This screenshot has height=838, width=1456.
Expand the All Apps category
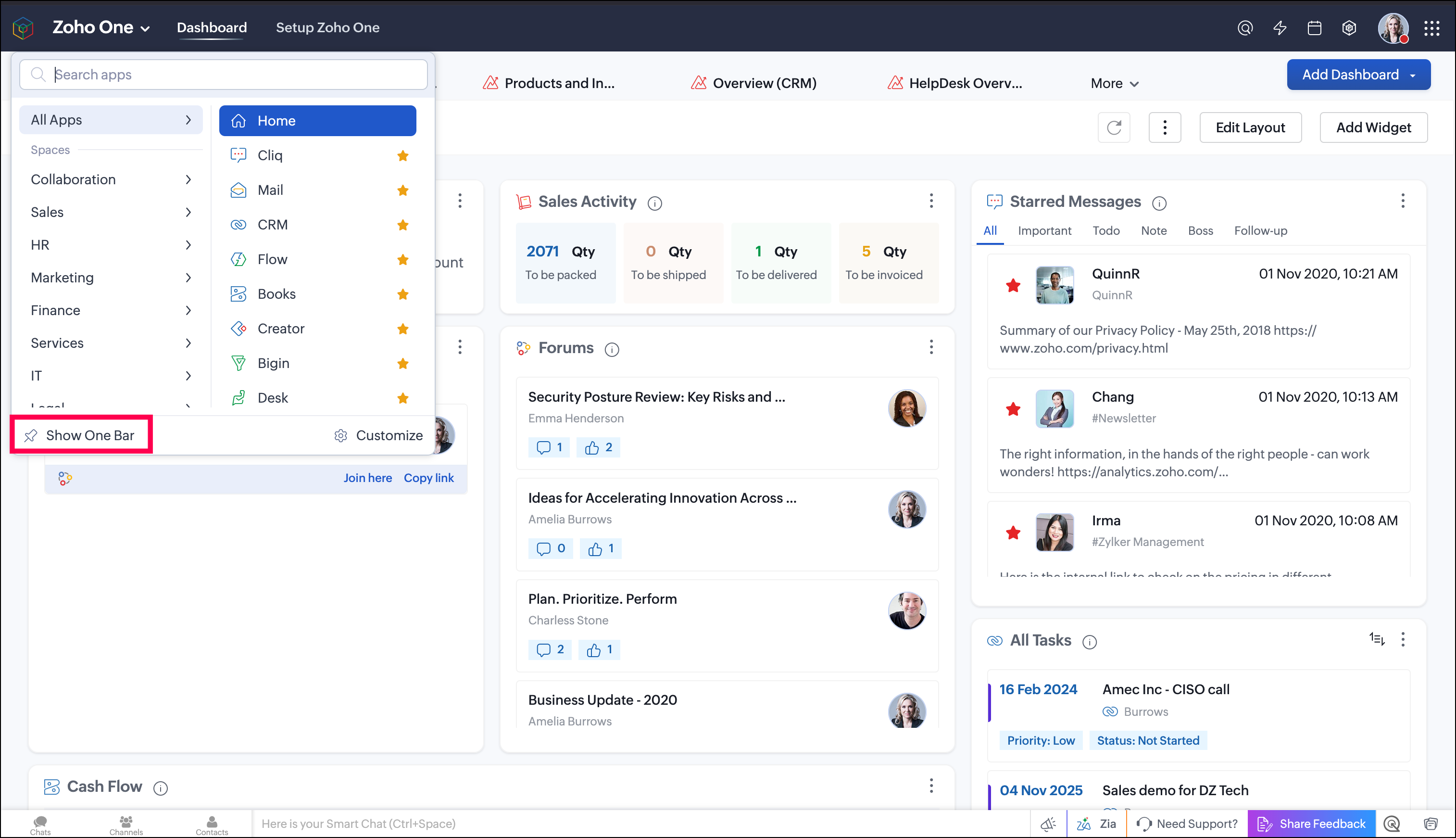111,120
